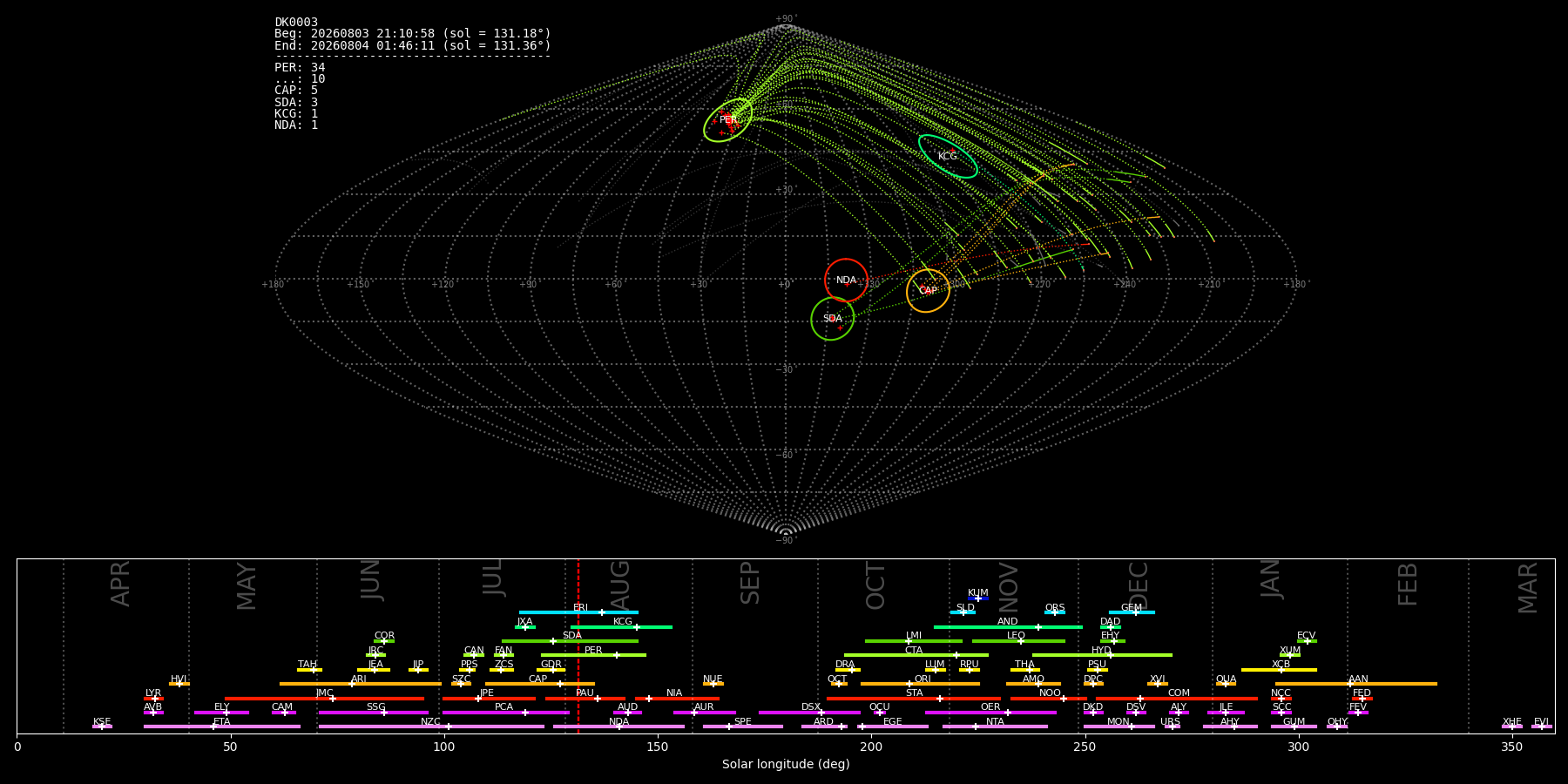Image resolution: width=1568 pixels, height=784 pixels.
Task: Click the station ID text DK0003
Action: [x=296, y=23]
